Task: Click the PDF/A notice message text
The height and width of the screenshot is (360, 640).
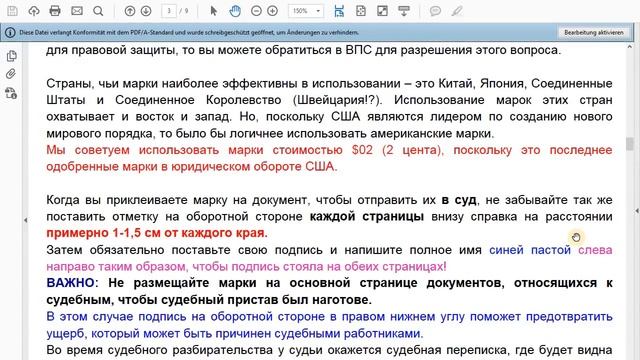Action: [189, 32]
